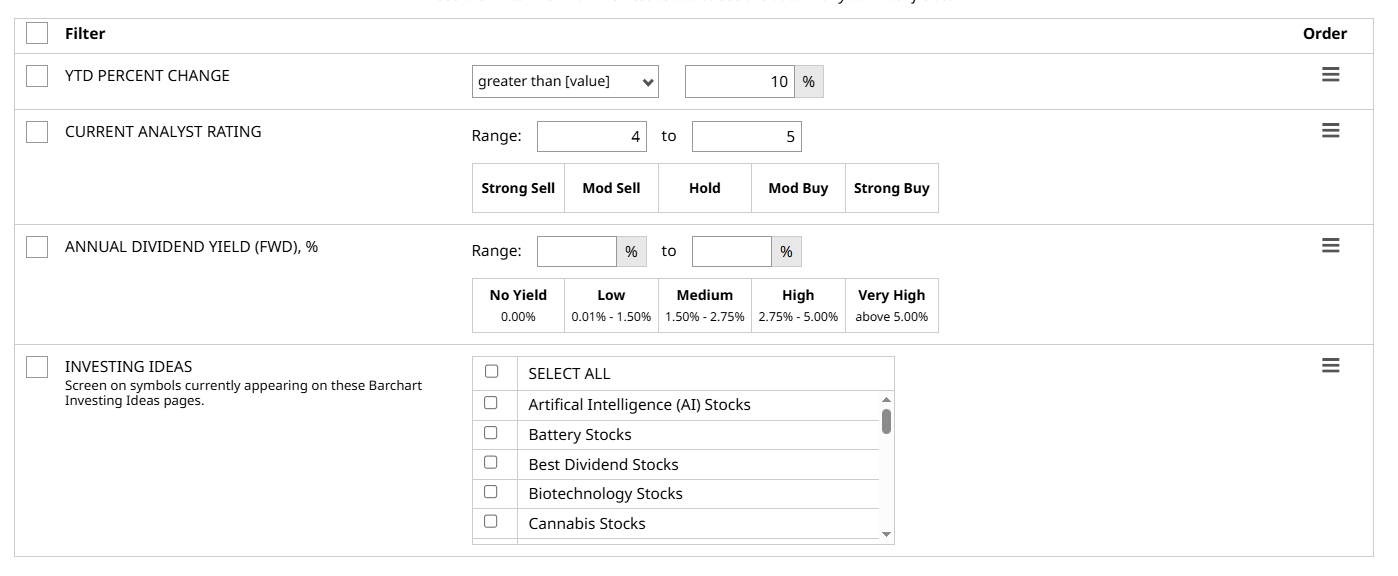Click the YTD Percent Change reorder handle icon
This screenshot has width=1398, height=576.
[x=1330, y=75]
